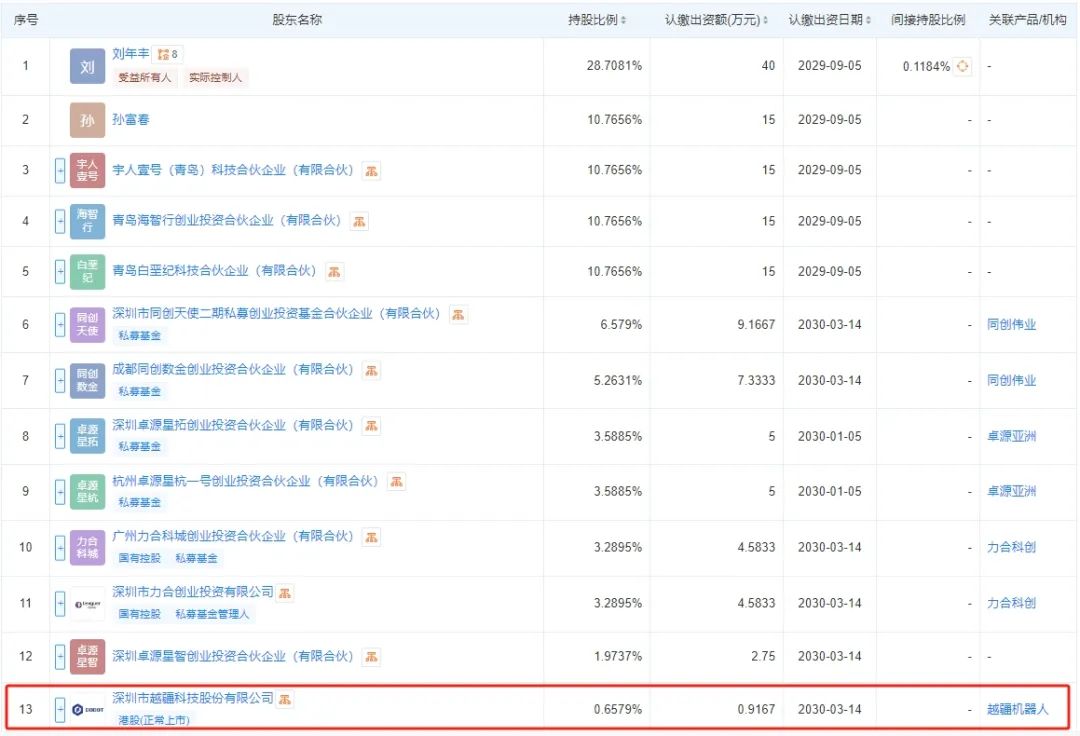Viewport: 1080px width, 736px height.
Task: Click the 同创数金 avatar tile
Action: coord(87,380)
